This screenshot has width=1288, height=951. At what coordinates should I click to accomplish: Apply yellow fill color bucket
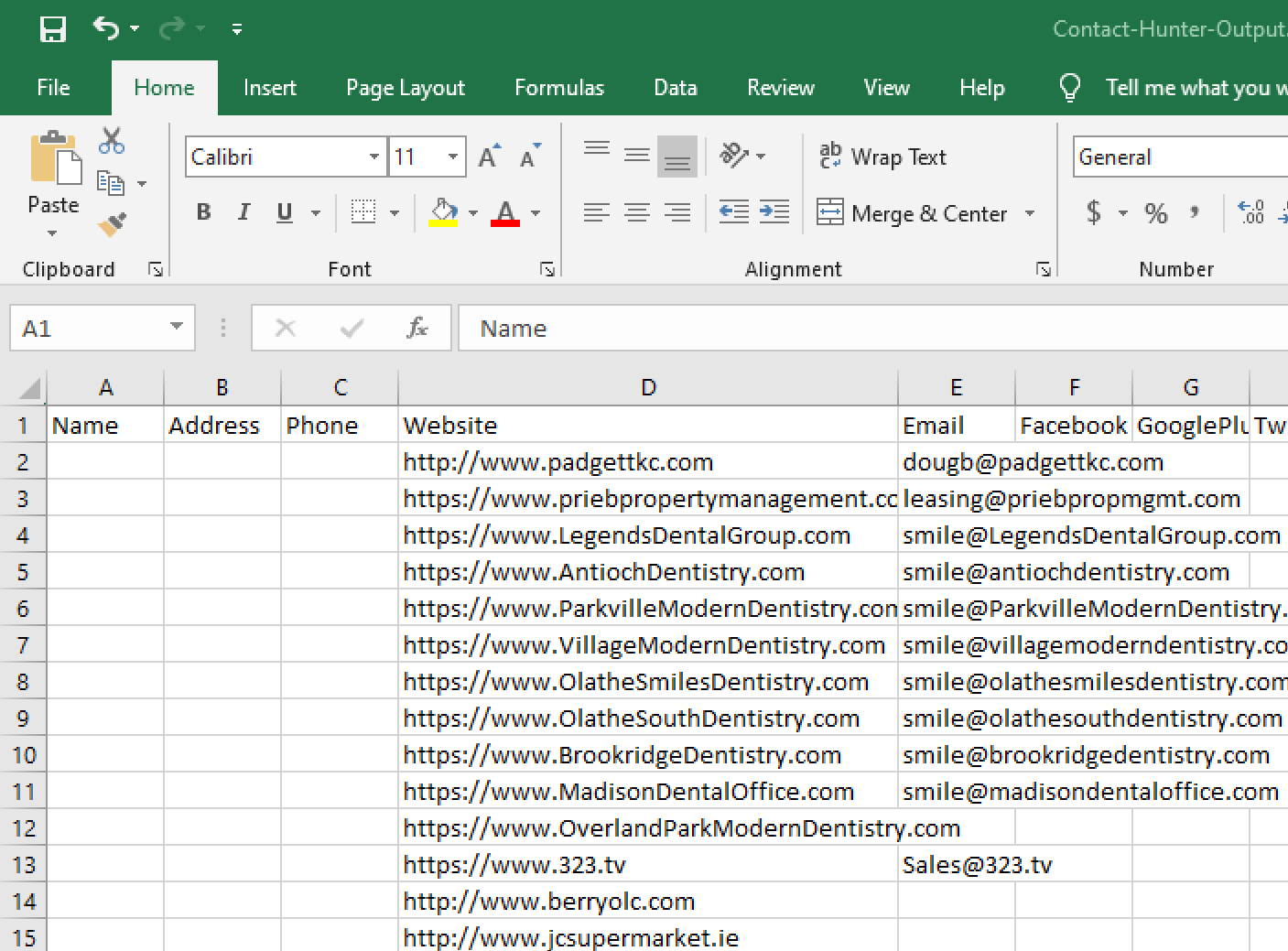click(x=443, y=212)
